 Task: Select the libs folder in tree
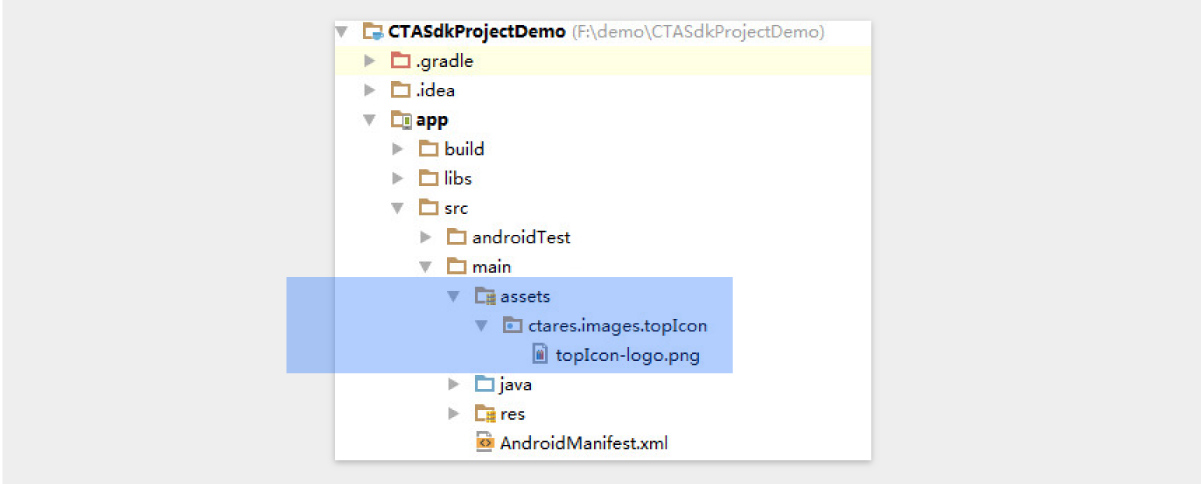click(458, 179)
